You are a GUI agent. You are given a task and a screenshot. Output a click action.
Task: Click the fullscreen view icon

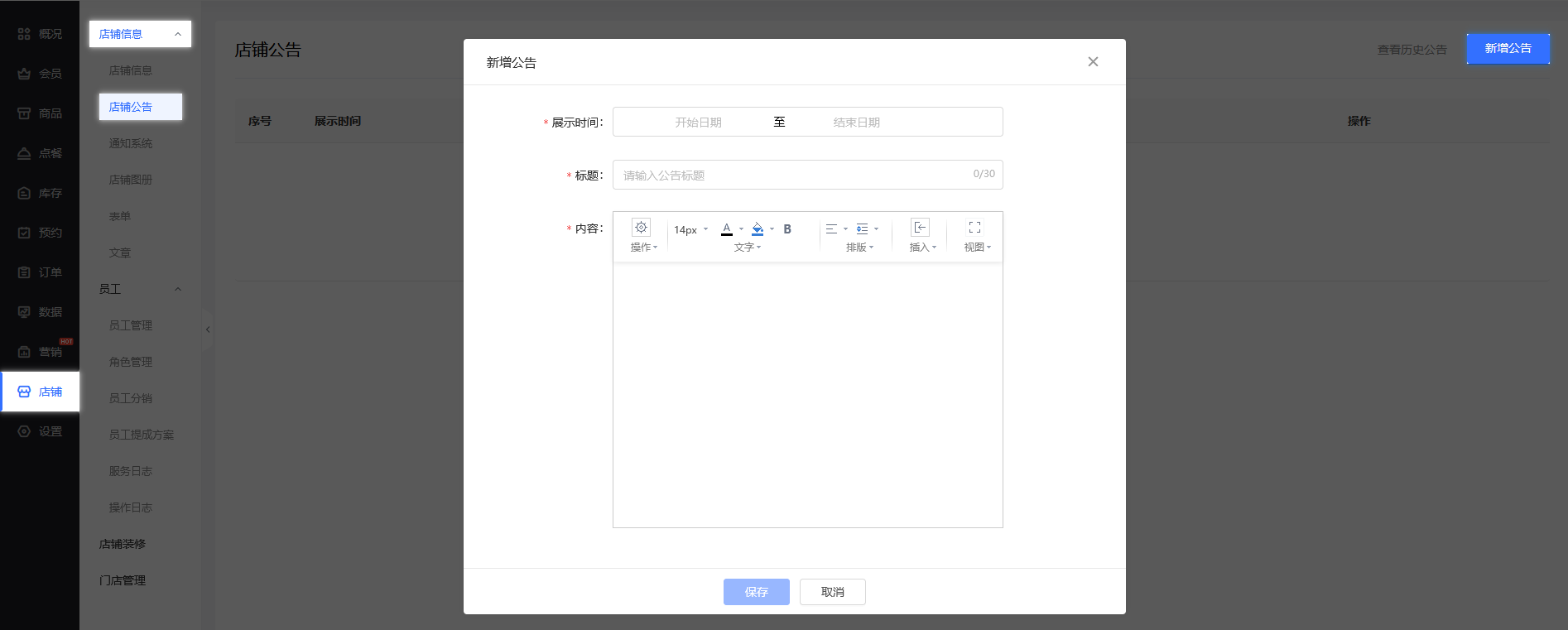coord(974,228)
